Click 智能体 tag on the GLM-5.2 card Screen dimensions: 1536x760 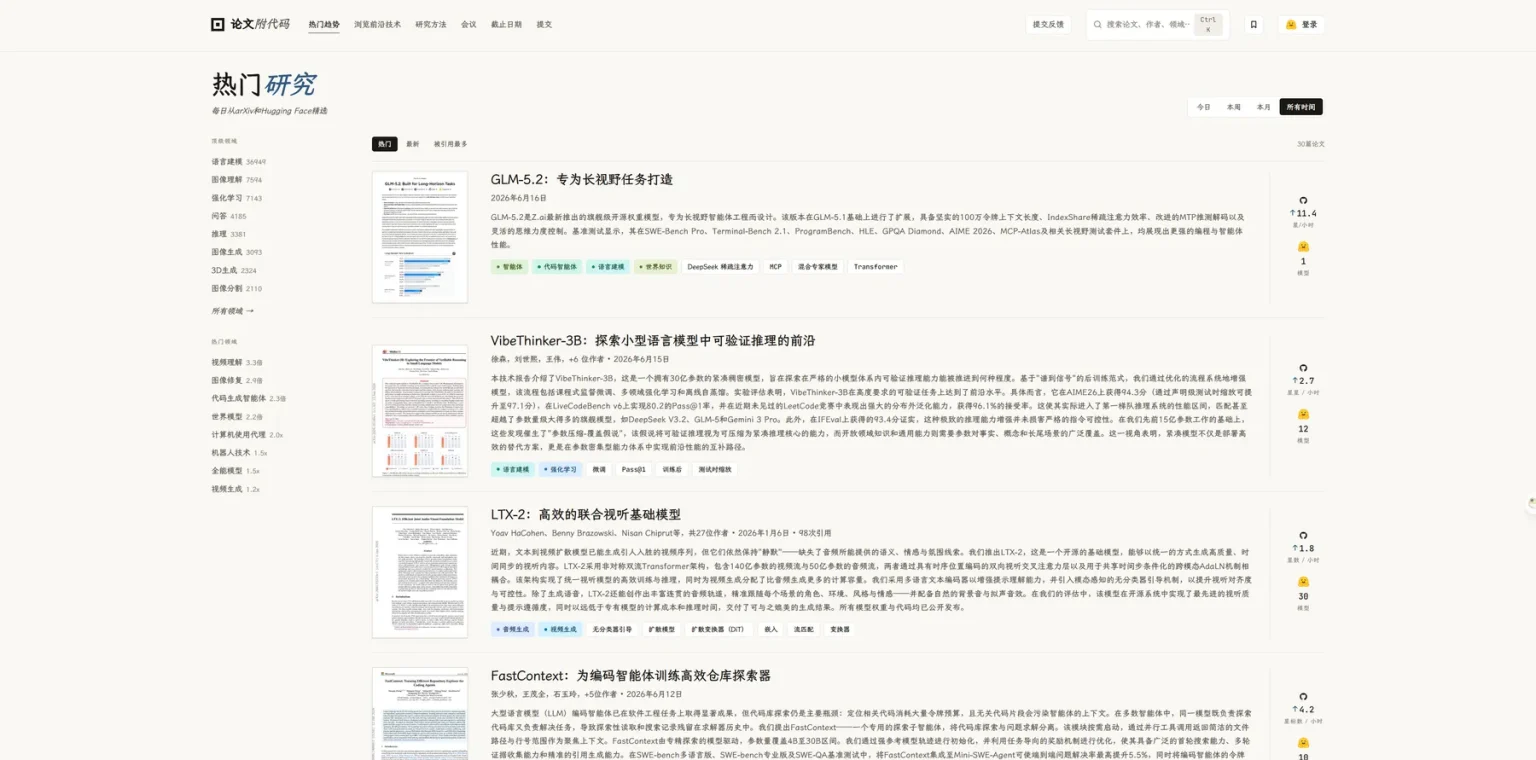pyautogui.click(x=509, y=267)
